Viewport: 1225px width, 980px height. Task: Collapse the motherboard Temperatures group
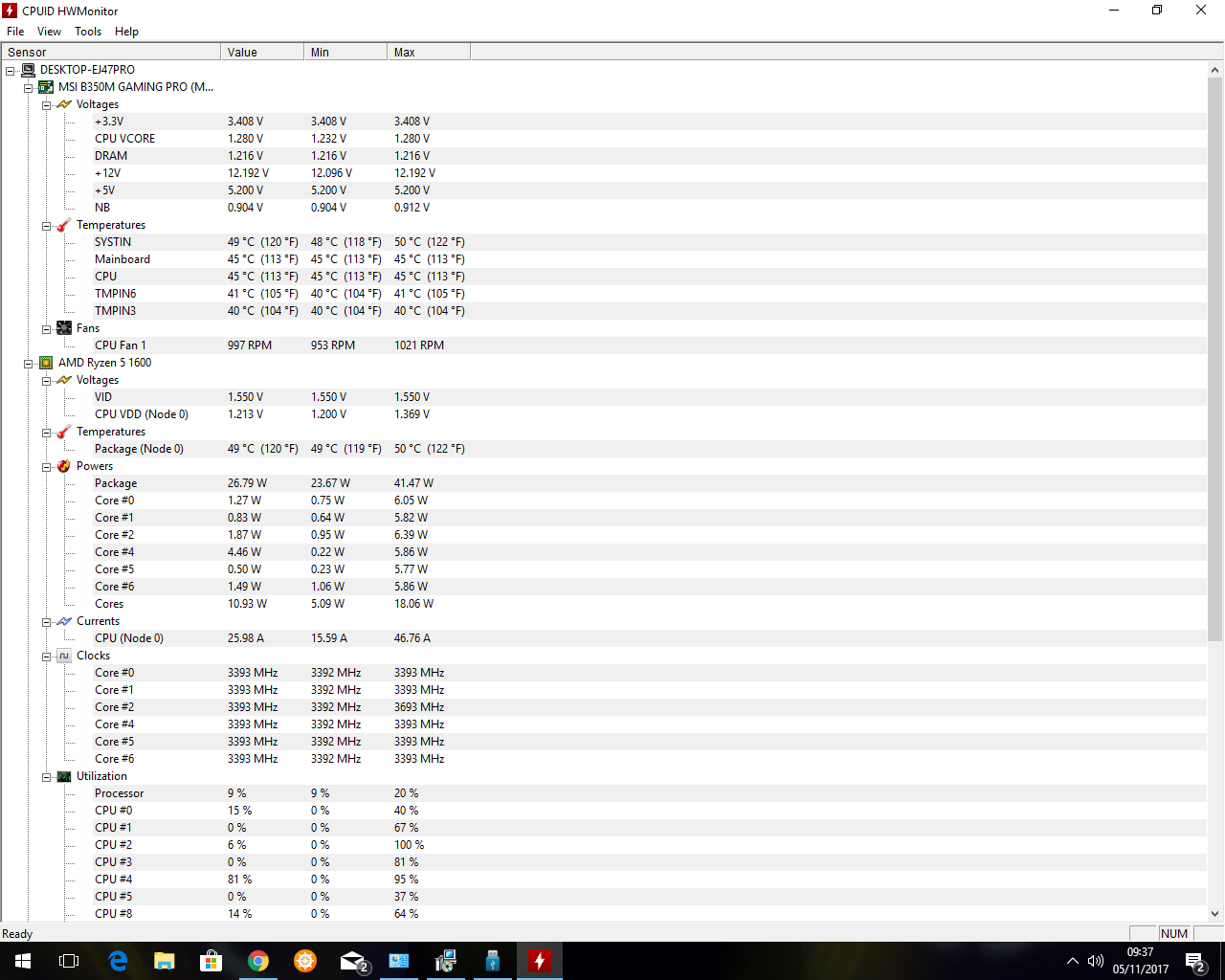click(x=46, y=225)
